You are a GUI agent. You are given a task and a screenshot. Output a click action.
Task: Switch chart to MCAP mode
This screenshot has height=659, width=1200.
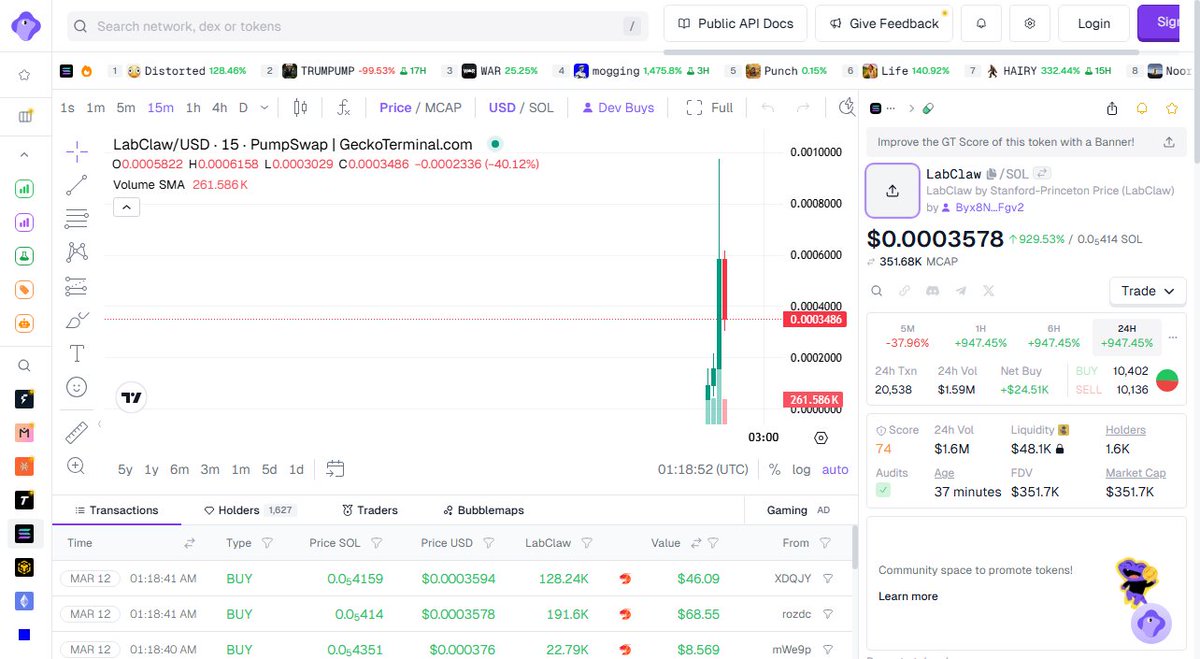pos(444,107)
